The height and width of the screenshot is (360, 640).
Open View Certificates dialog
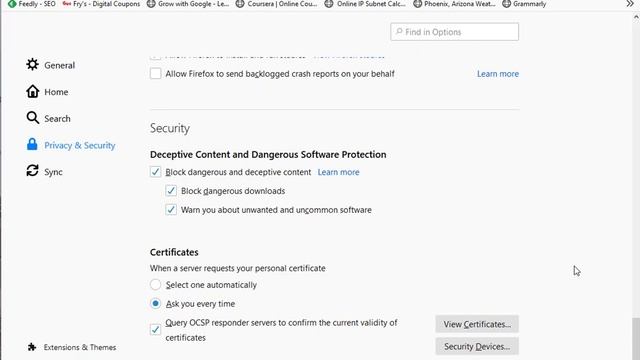(477, 324)
